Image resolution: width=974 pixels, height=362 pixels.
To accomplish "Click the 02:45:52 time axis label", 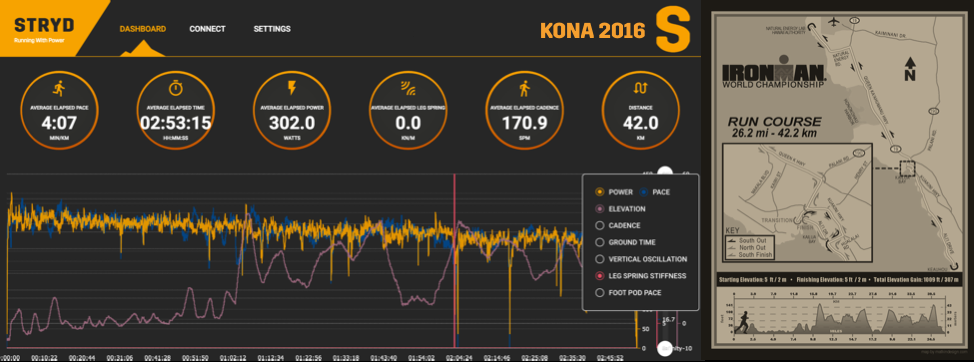I will 610,358.
